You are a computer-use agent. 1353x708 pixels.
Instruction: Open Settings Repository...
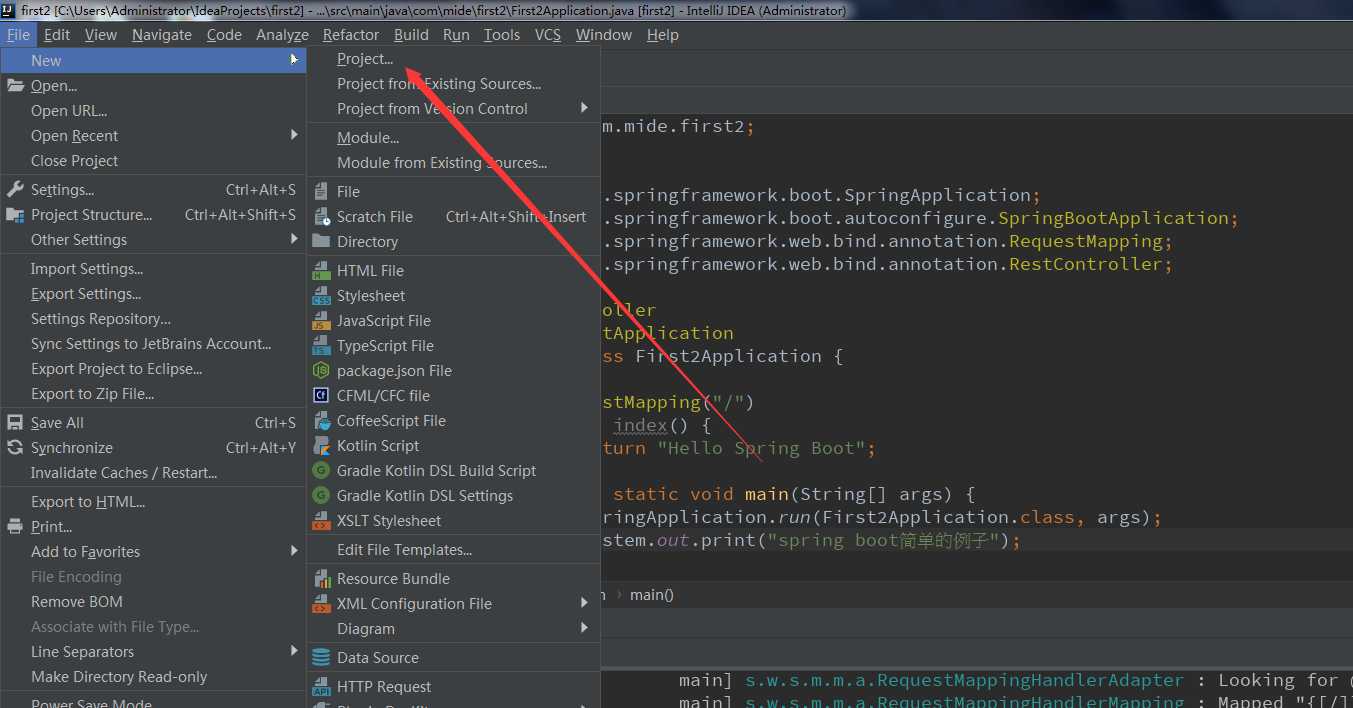[153, 319]
